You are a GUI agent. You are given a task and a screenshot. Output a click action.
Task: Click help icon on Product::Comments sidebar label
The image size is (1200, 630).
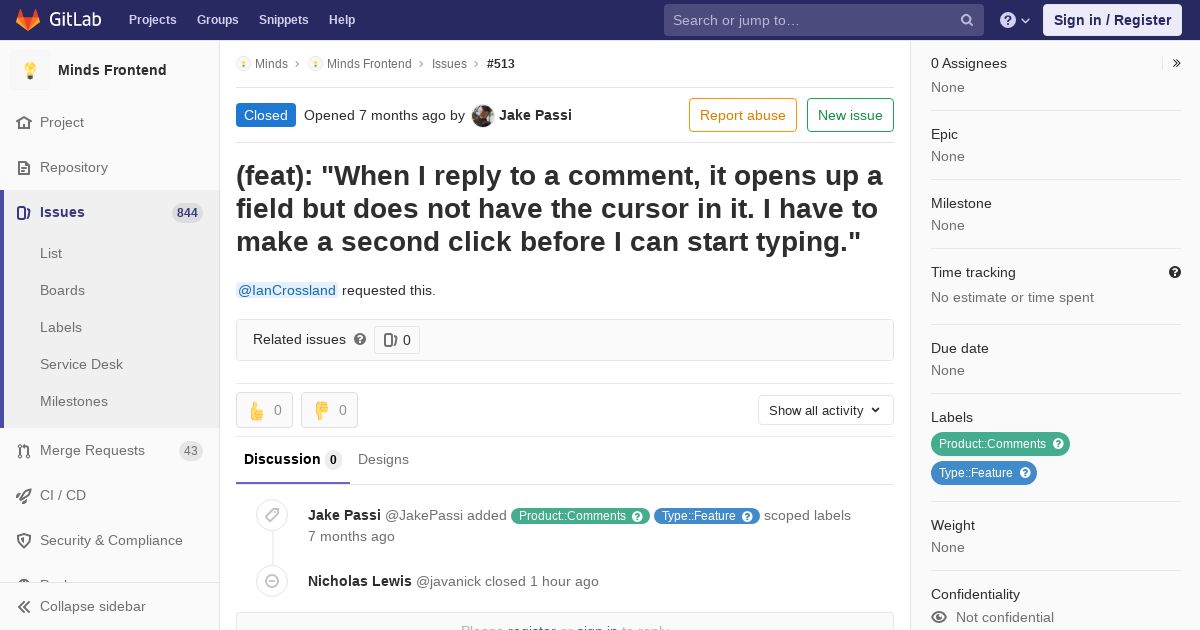pyautogui.click(x=1058, y=444)
